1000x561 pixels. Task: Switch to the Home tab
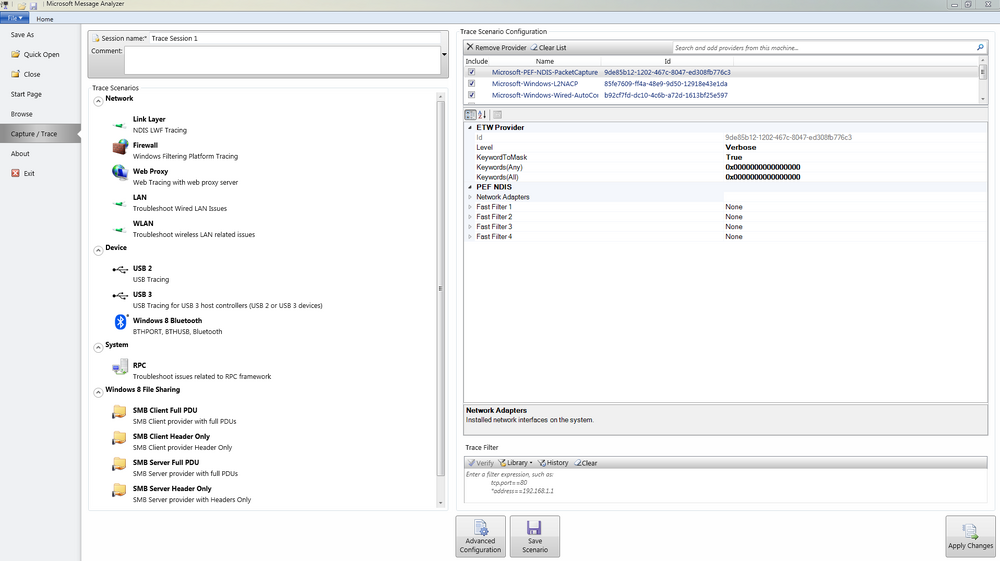click(45, 19)
